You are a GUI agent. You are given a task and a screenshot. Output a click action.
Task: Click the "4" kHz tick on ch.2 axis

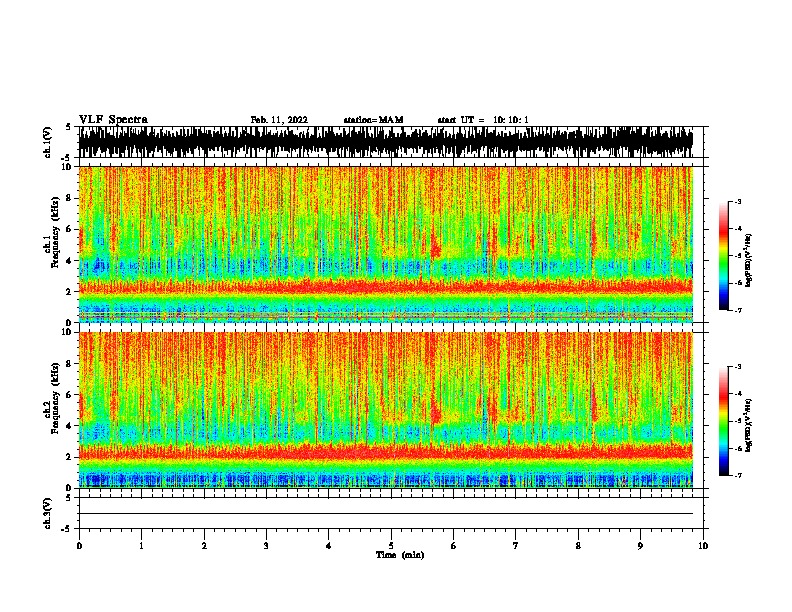click(70, 426)
